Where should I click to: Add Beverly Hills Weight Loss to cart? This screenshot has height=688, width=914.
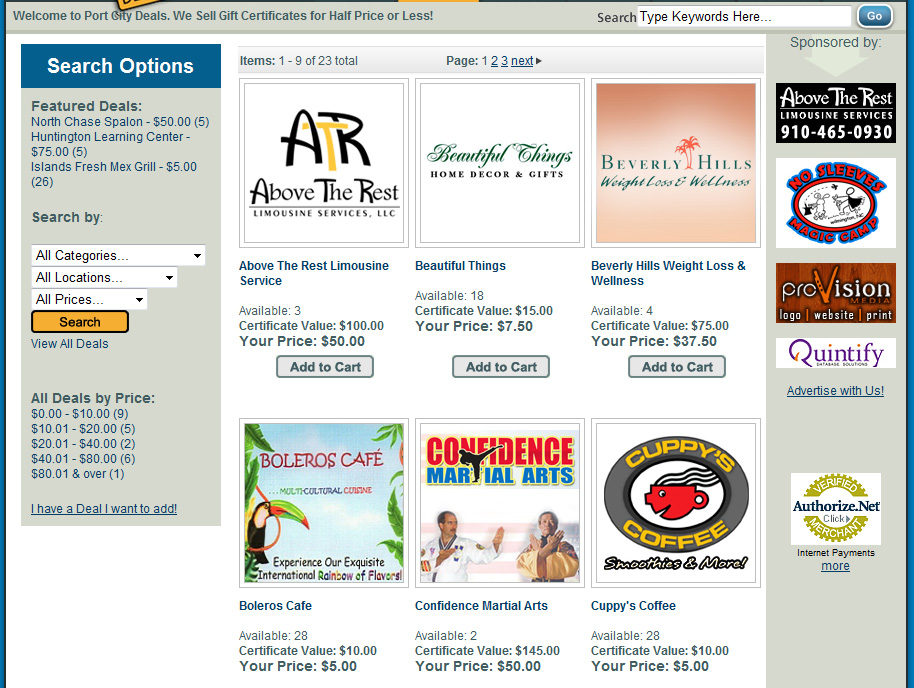coord(677,367)
